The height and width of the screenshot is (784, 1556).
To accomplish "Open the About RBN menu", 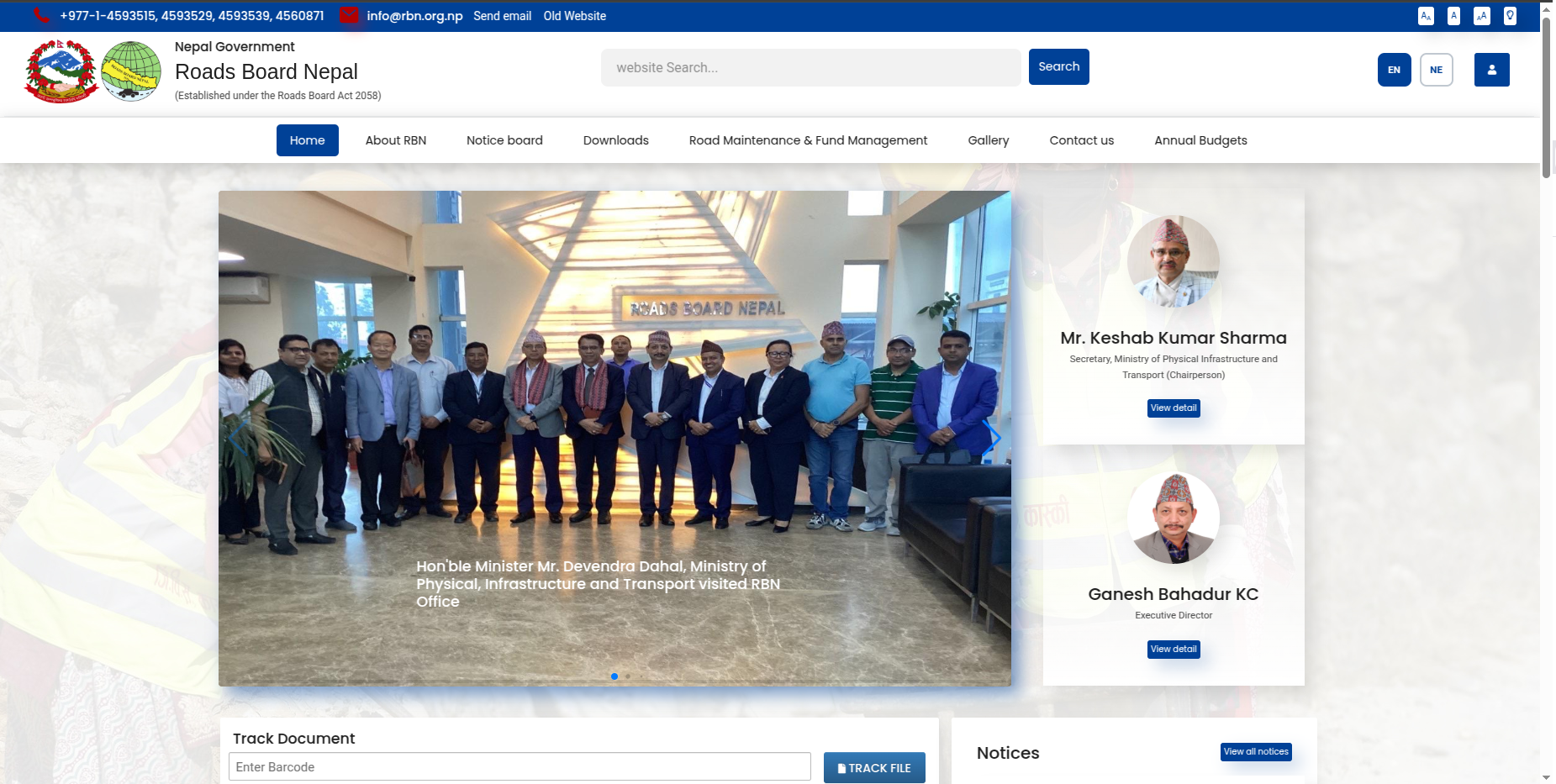I will point(395,140).
